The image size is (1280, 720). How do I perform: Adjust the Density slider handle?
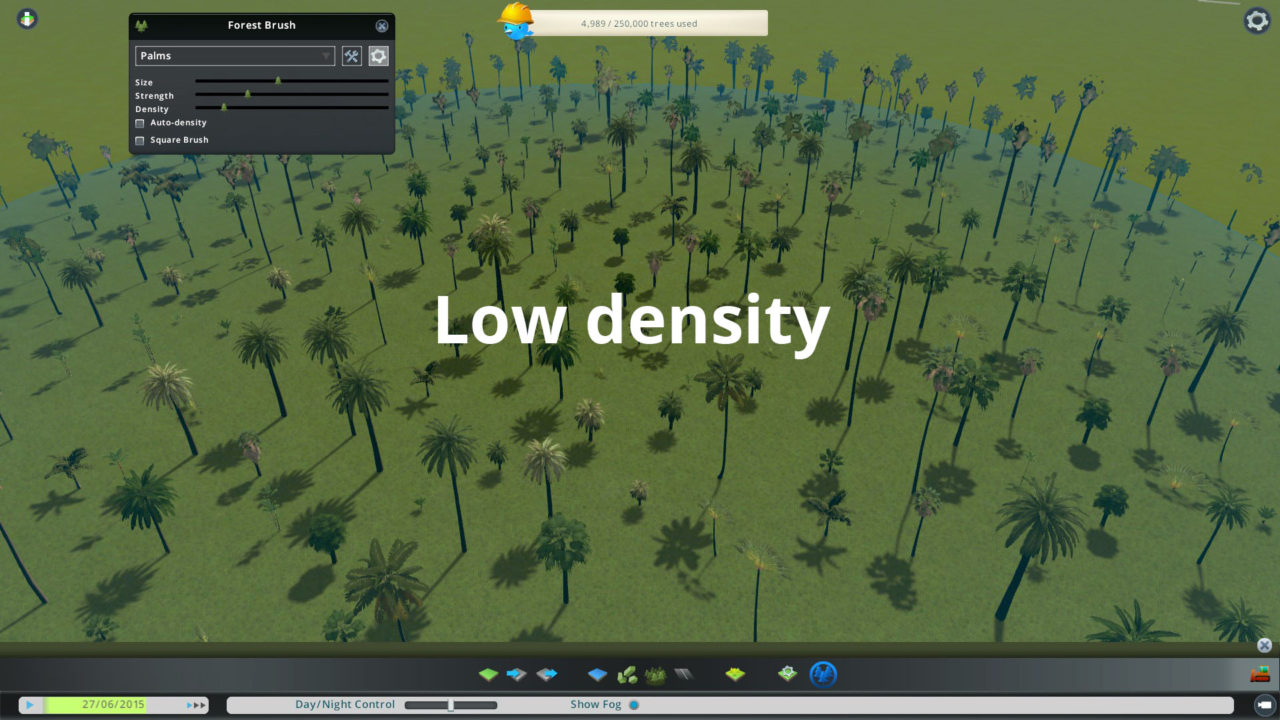(x=223, y=106)
